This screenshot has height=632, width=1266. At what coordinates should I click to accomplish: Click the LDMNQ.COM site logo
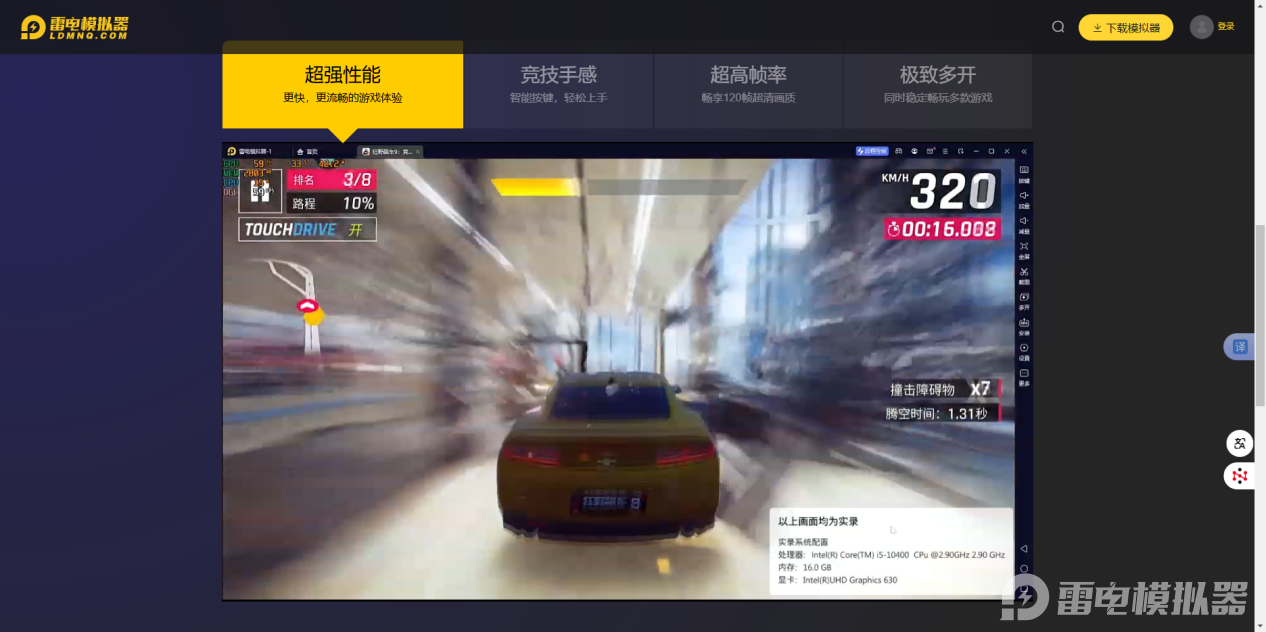[x=75, y=27]
